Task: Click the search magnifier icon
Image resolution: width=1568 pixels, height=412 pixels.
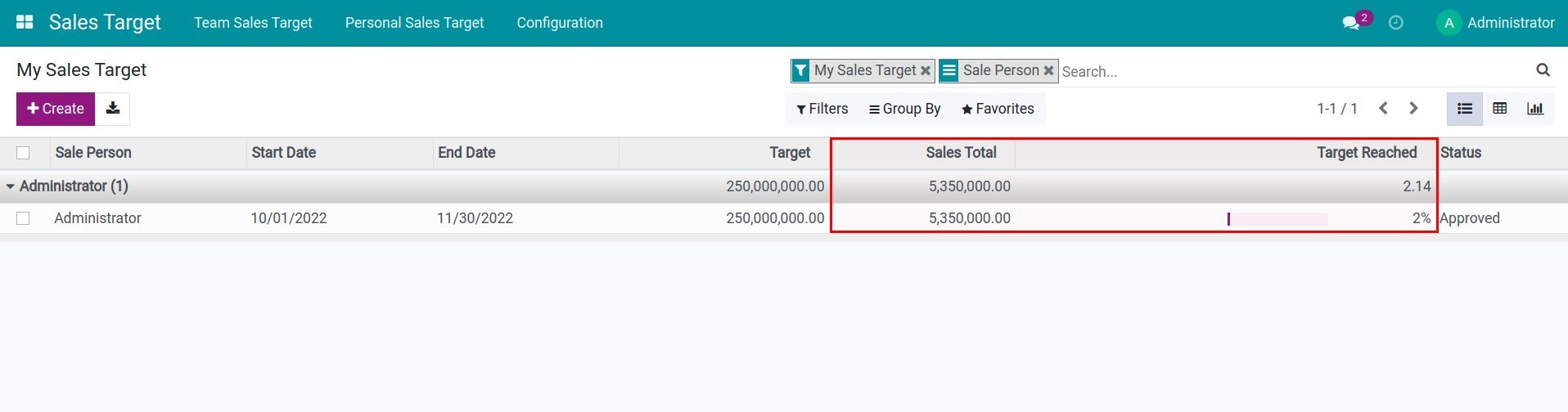Action: [x=1543, y=70]
